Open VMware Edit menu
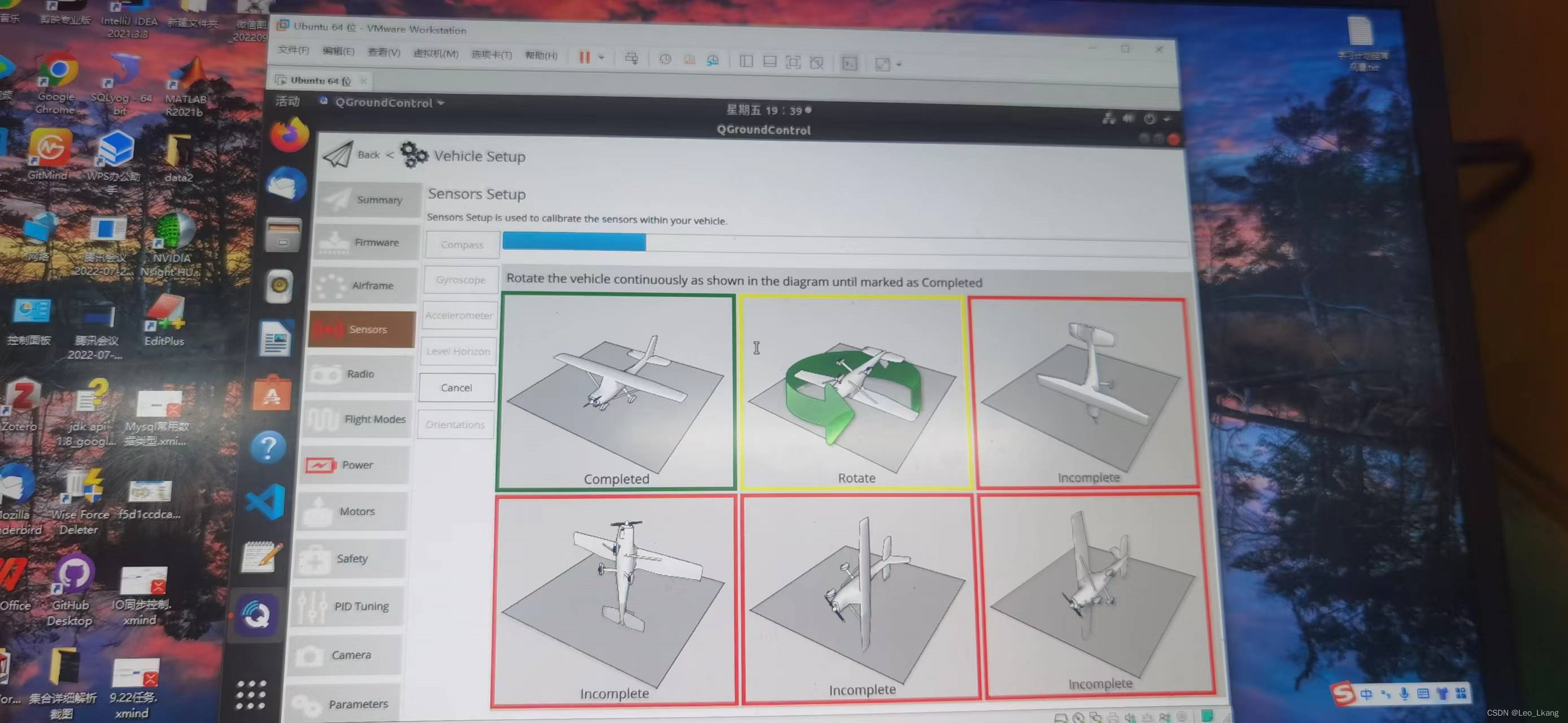The image size is (1568, 723). (338, 51)
